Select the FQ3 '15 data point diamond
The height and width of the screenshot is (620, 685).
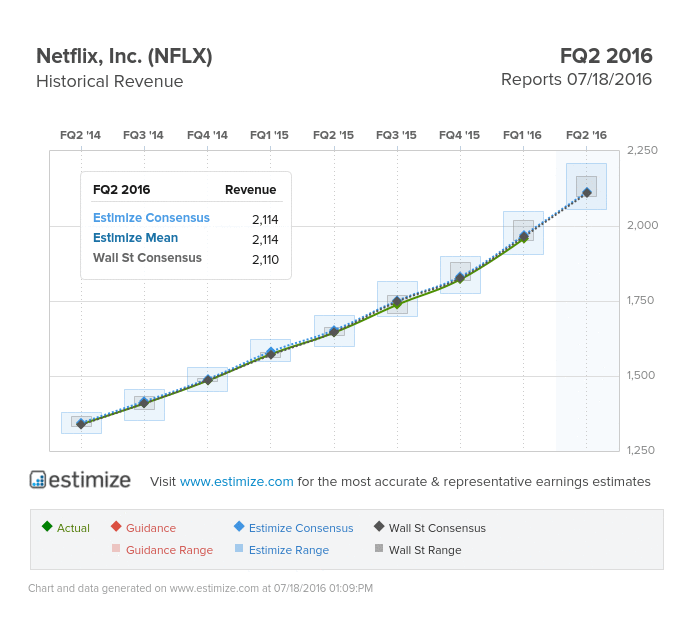[x=397, y=301]
